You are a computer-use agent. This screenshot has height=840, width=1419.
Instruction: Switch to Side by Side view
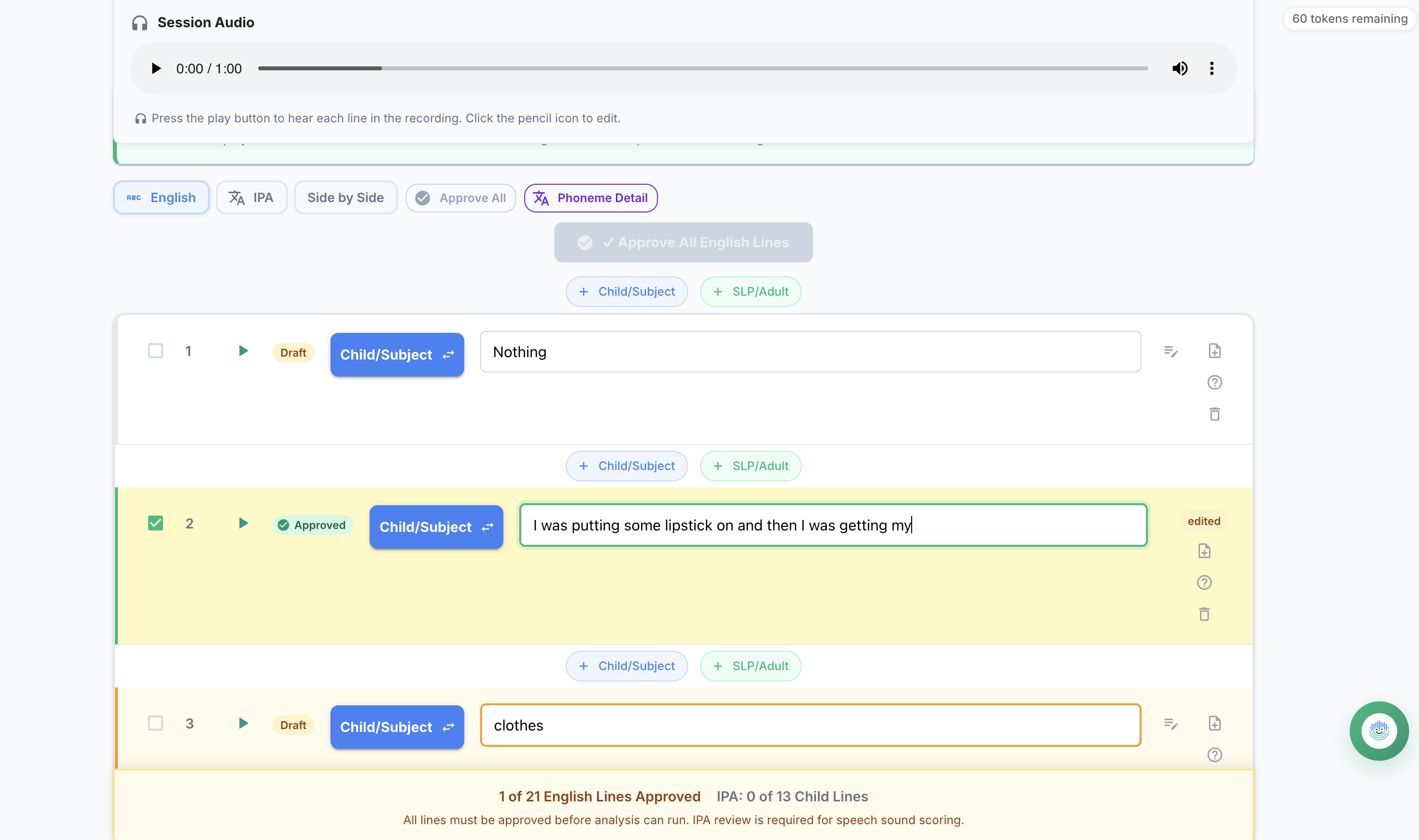click(x=345, y=198)
